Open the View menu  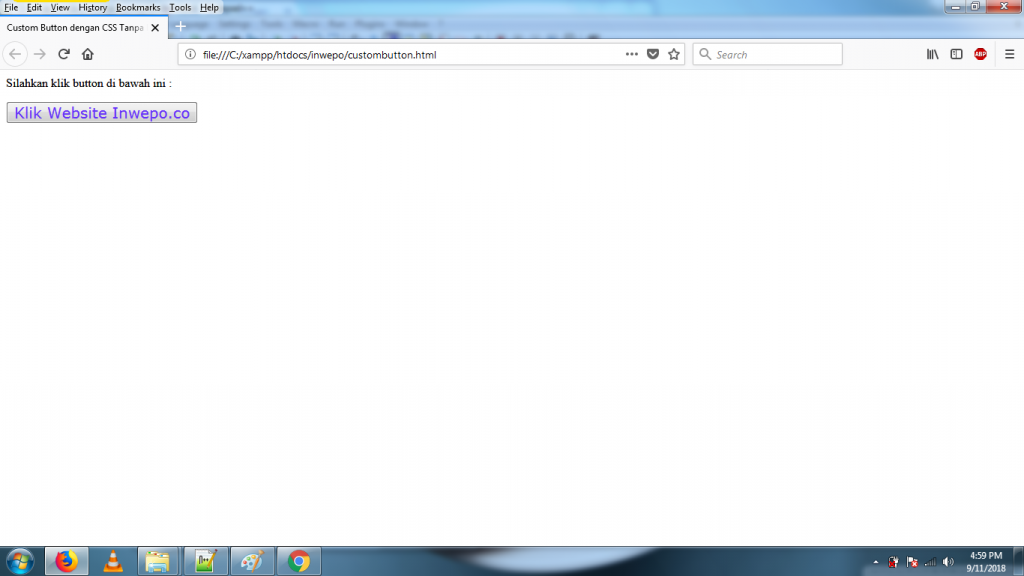pos(59,7)
